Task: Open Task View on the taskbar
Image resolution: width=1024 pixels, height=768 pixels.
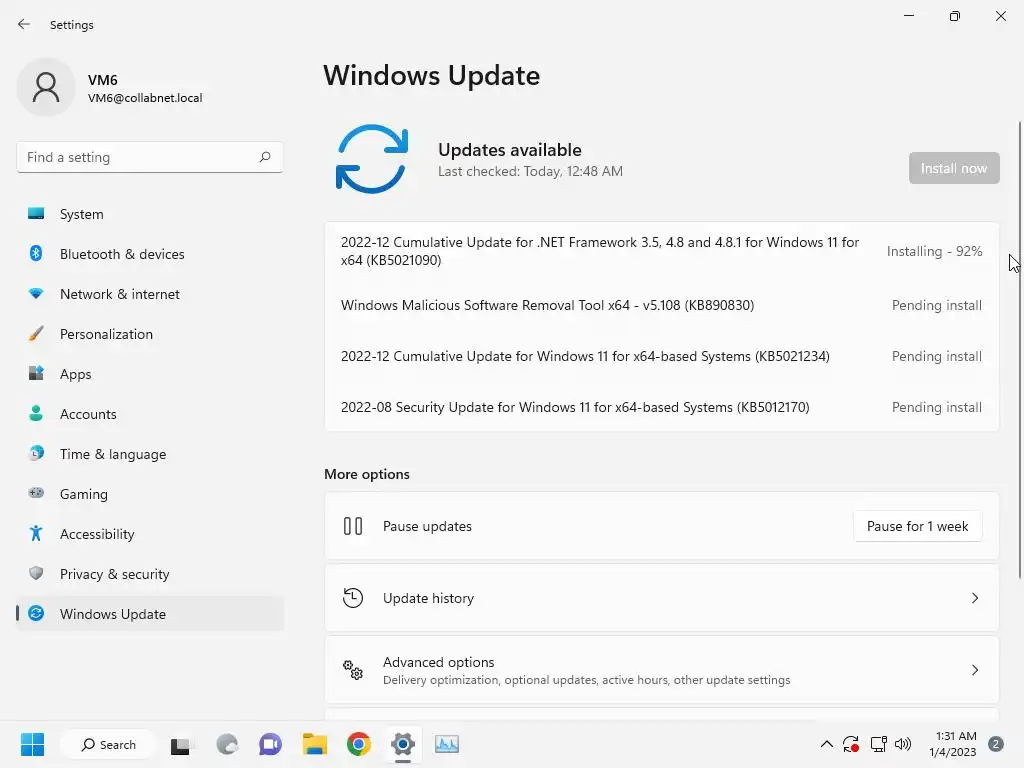Action: pyautogui.click(x=181, y=744)
